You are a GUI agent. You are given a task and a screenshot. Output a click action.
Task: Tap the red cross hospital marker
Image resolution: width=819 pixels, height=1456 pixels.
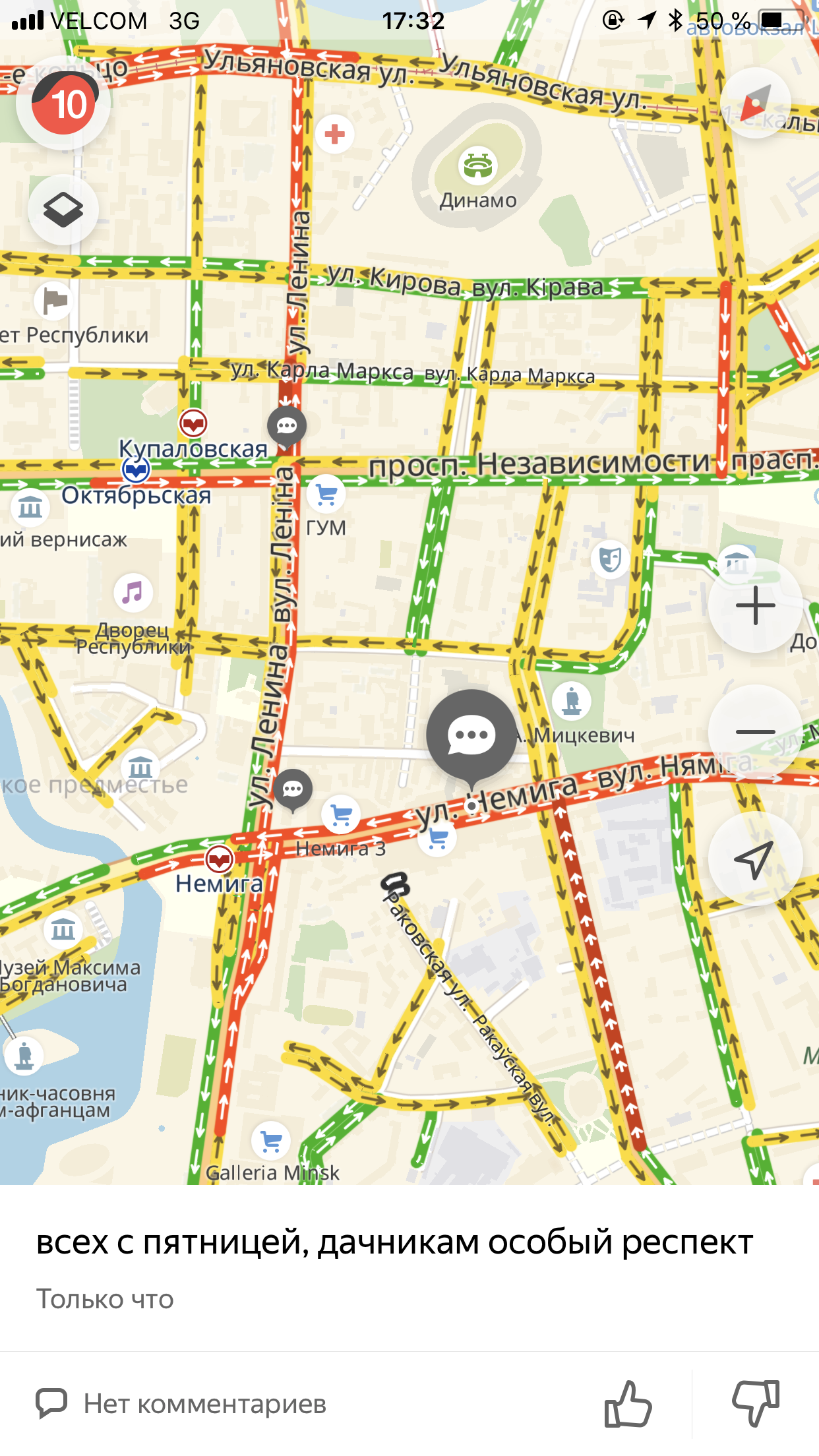pos(335,134)
